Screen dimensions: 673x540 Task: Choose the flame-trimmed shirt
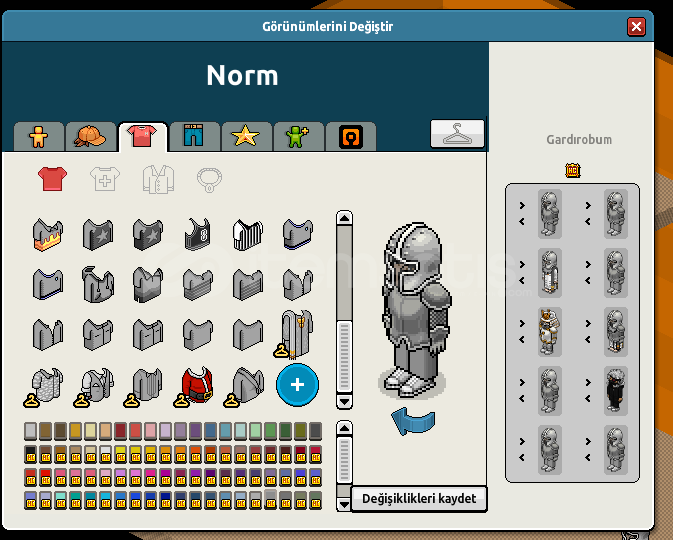[x=48, y=234]
